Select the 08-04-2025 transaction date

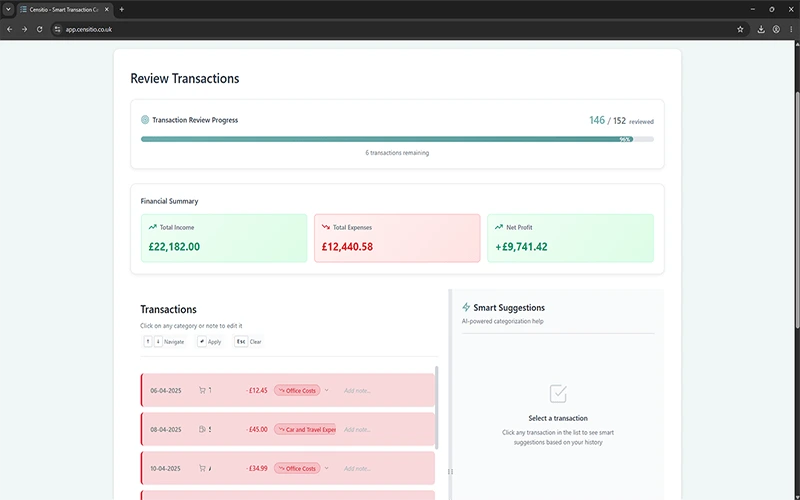click(165, 430)
